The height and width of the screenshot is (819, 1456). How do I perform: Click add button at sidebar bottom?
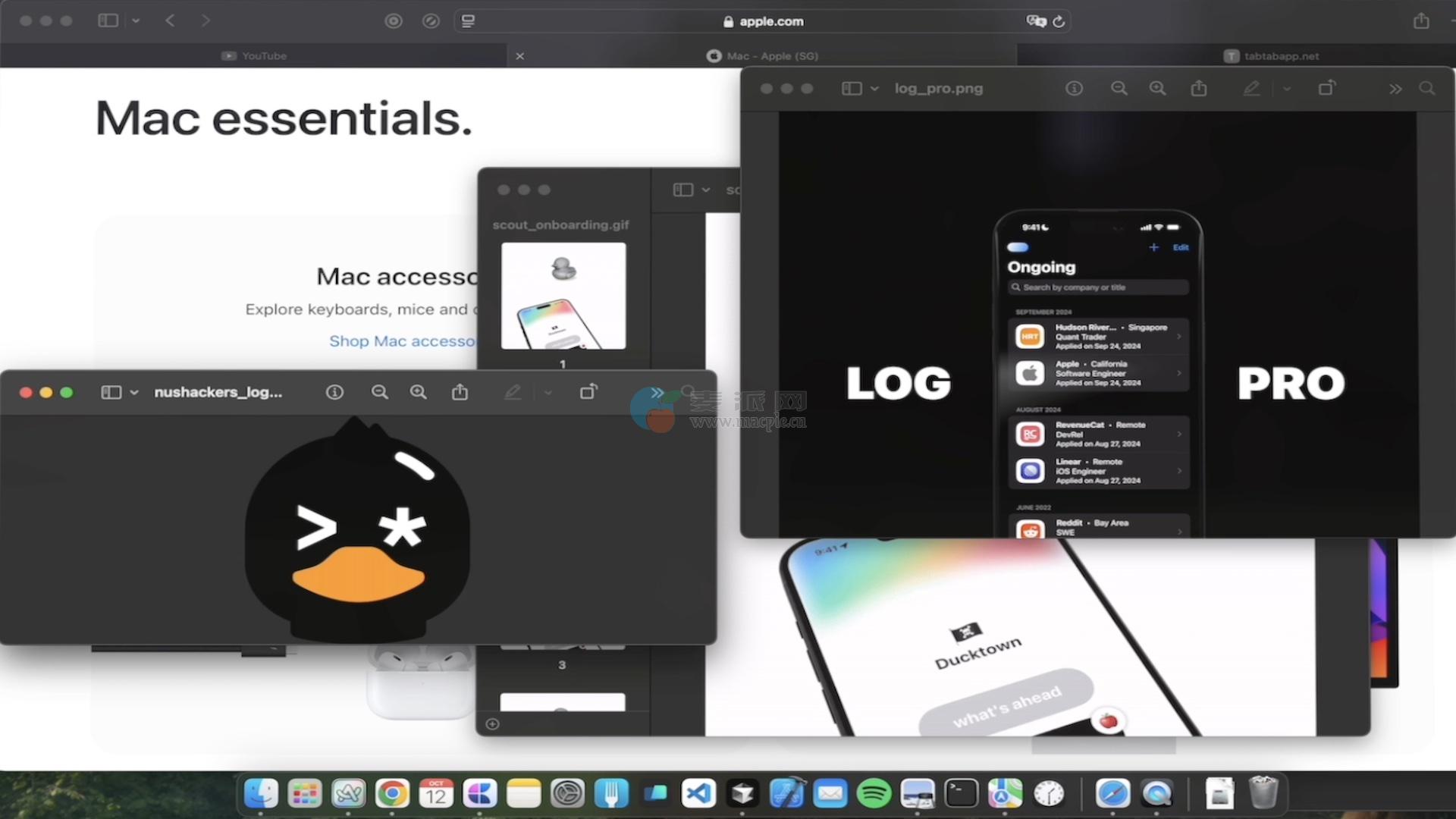point(492,724)
